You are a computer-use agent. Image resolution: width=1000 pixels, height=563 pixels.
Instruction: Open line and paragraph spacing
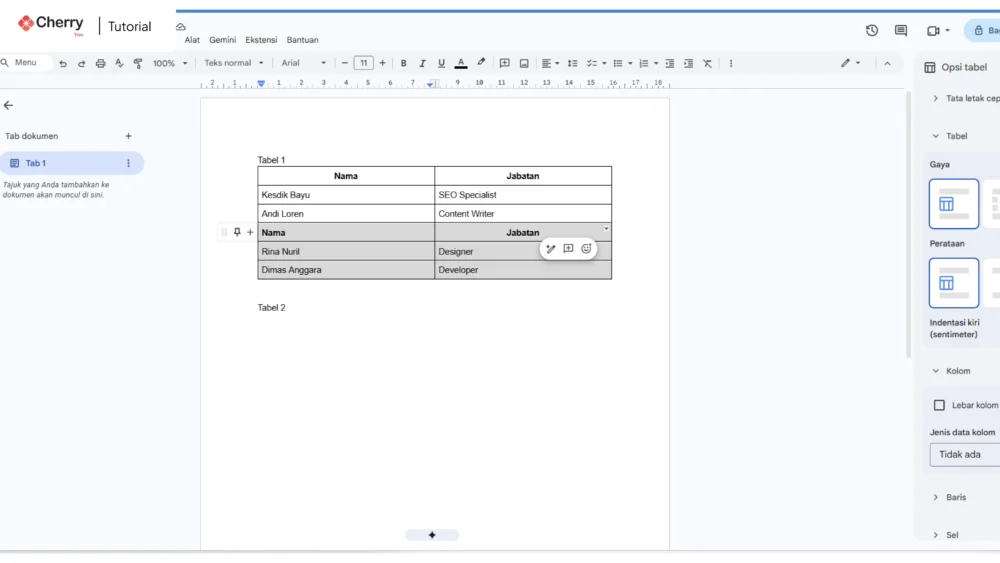pos(572,63)
